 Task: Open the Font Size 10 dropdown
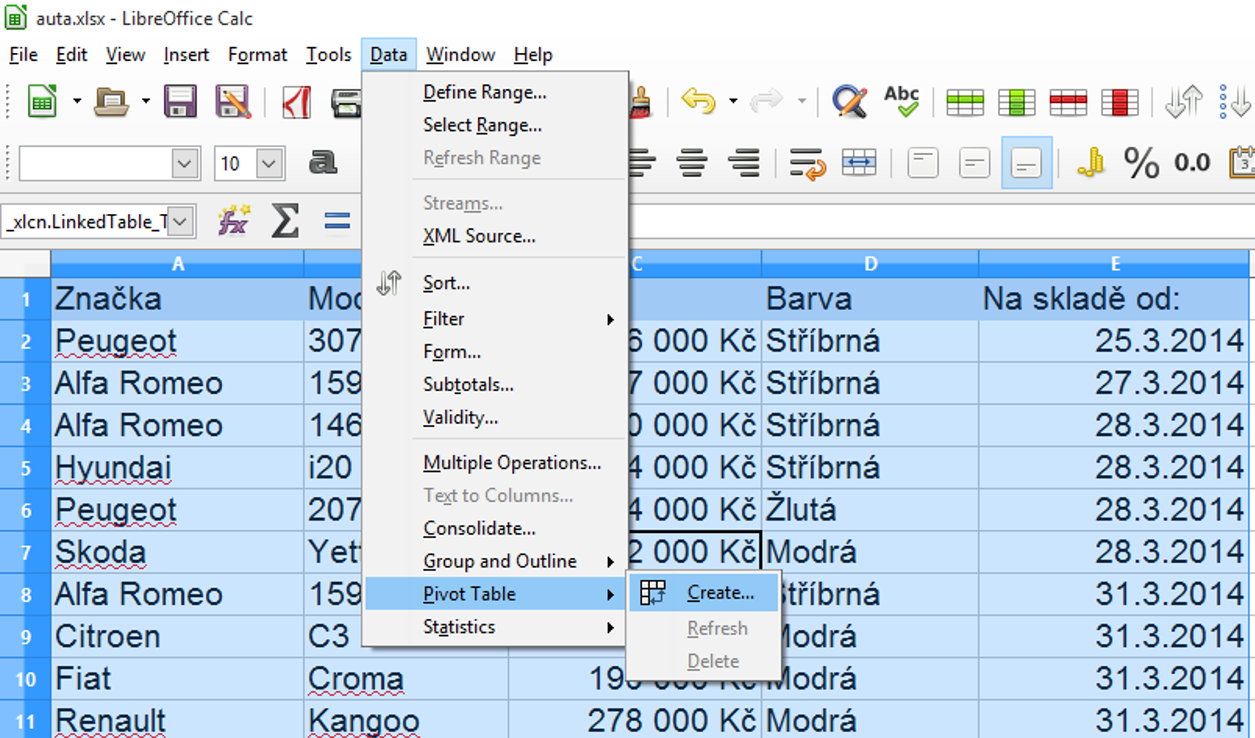(270, 163)
